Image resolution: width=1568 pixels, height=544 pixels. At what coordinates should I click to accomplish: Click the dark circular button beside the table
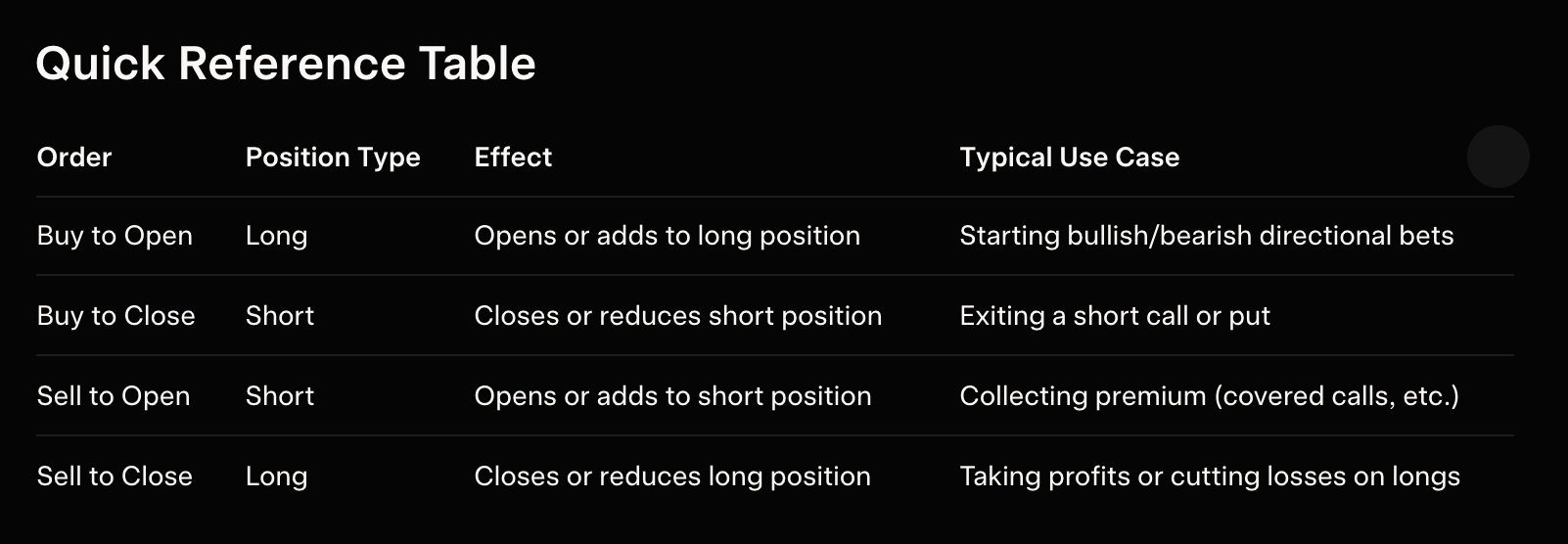(x=1498, y=157)
